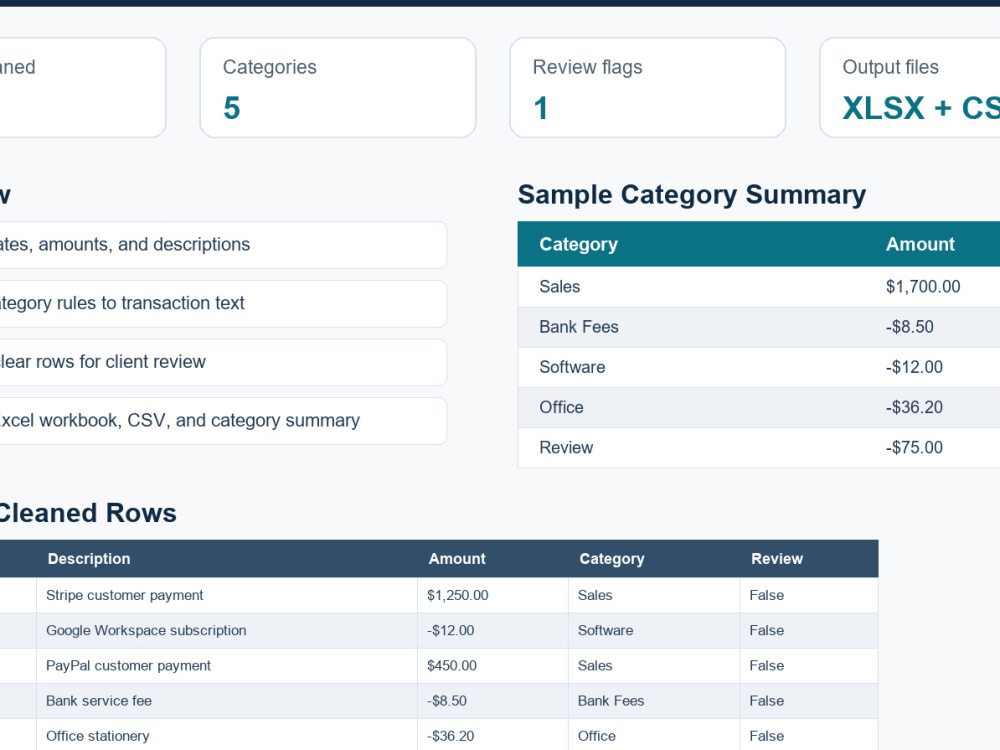
Task: Click the Google Workspace subscription row
Action: [x=439, y=631]
